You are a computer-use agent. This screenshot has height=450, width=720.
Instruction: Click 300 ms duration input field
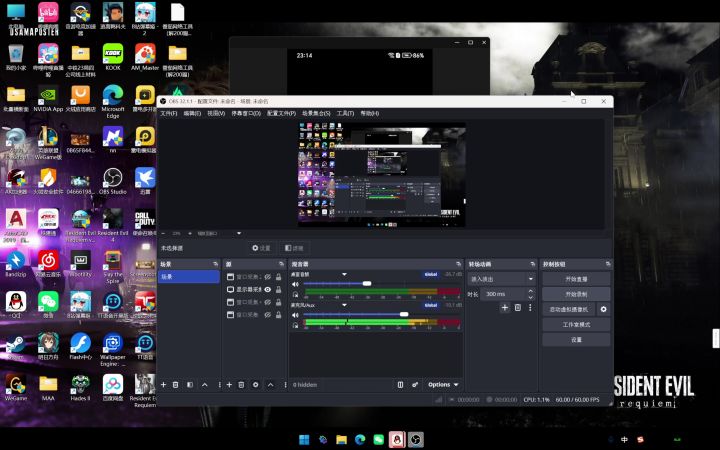point(503,294)
